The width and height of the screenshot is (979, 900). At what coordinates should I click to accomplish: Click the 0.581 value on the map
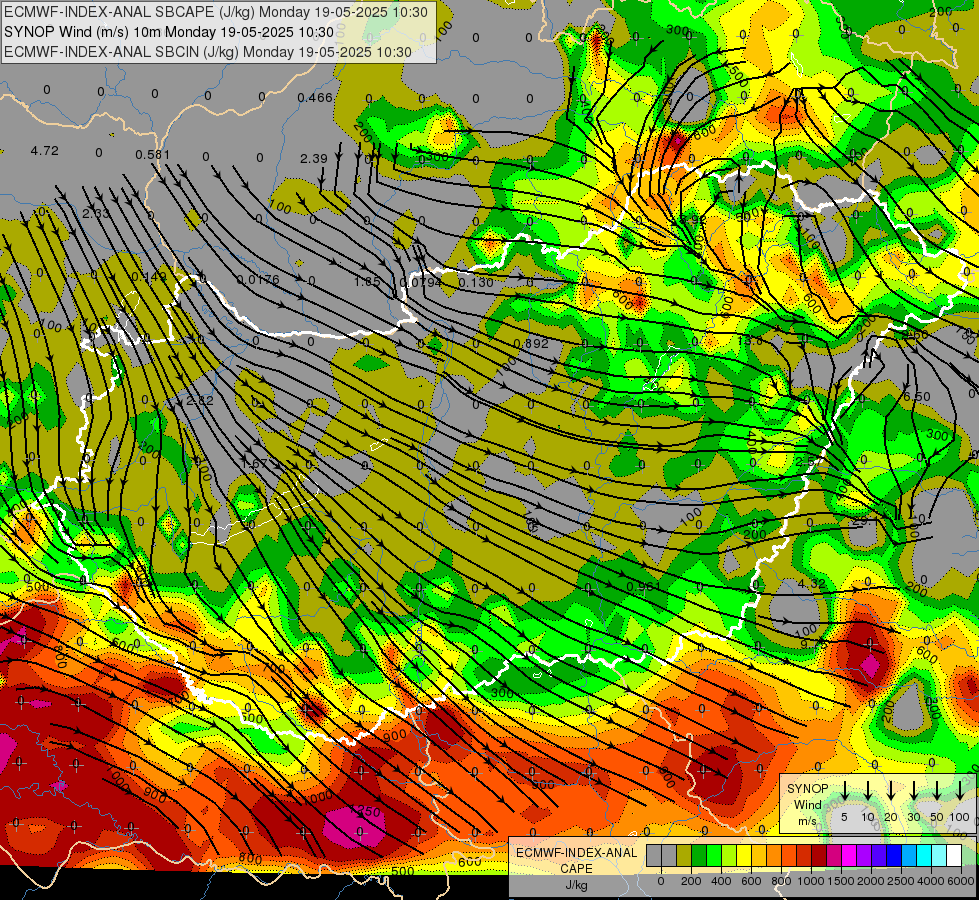153,154
